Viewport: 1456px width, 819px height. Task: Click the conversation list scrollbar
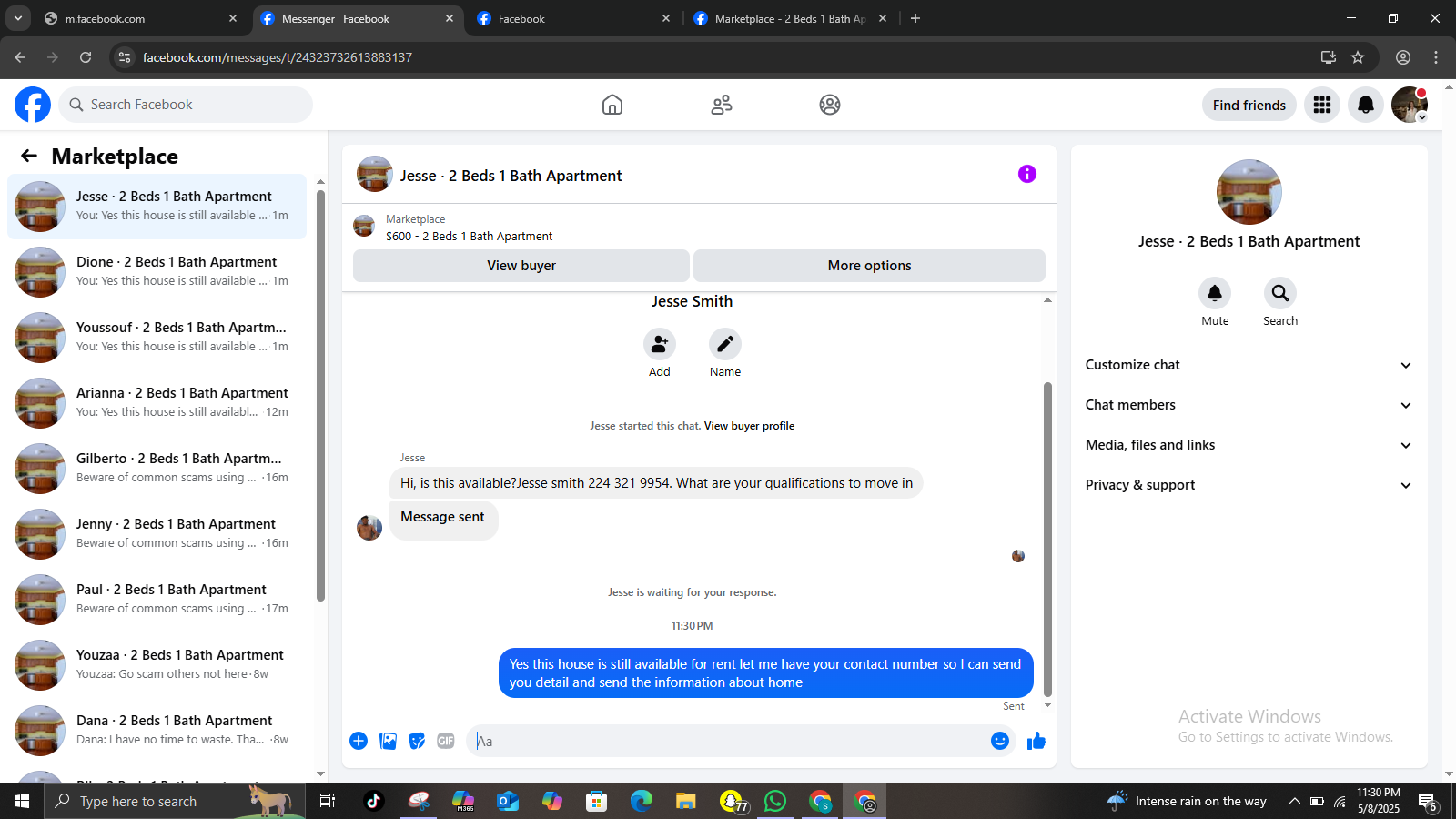click(x=320, y=395)
